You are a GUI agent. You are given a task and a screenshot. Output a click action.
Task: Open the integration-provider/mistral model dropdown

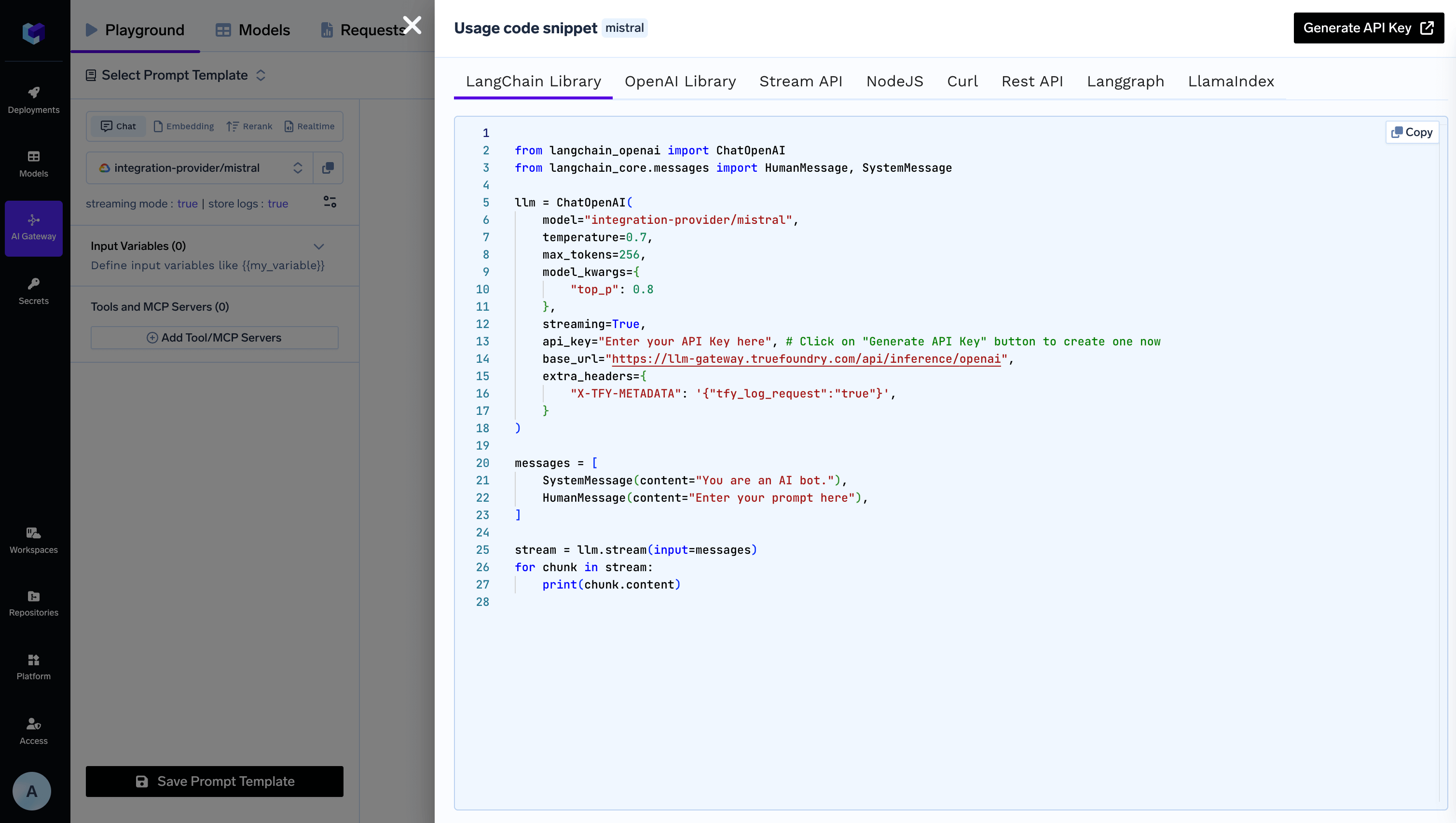(200, 168)
